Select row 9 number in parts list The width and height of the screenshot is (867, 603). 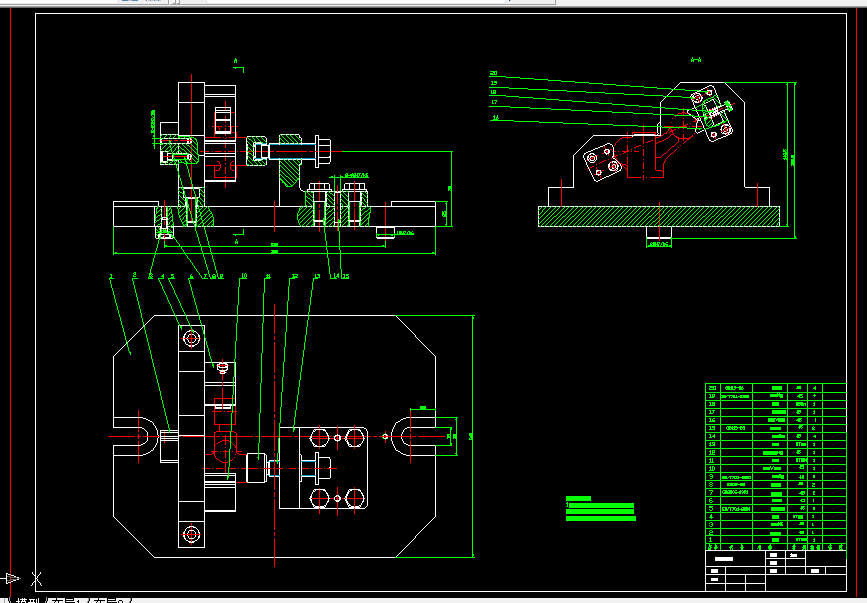(711, 476)
